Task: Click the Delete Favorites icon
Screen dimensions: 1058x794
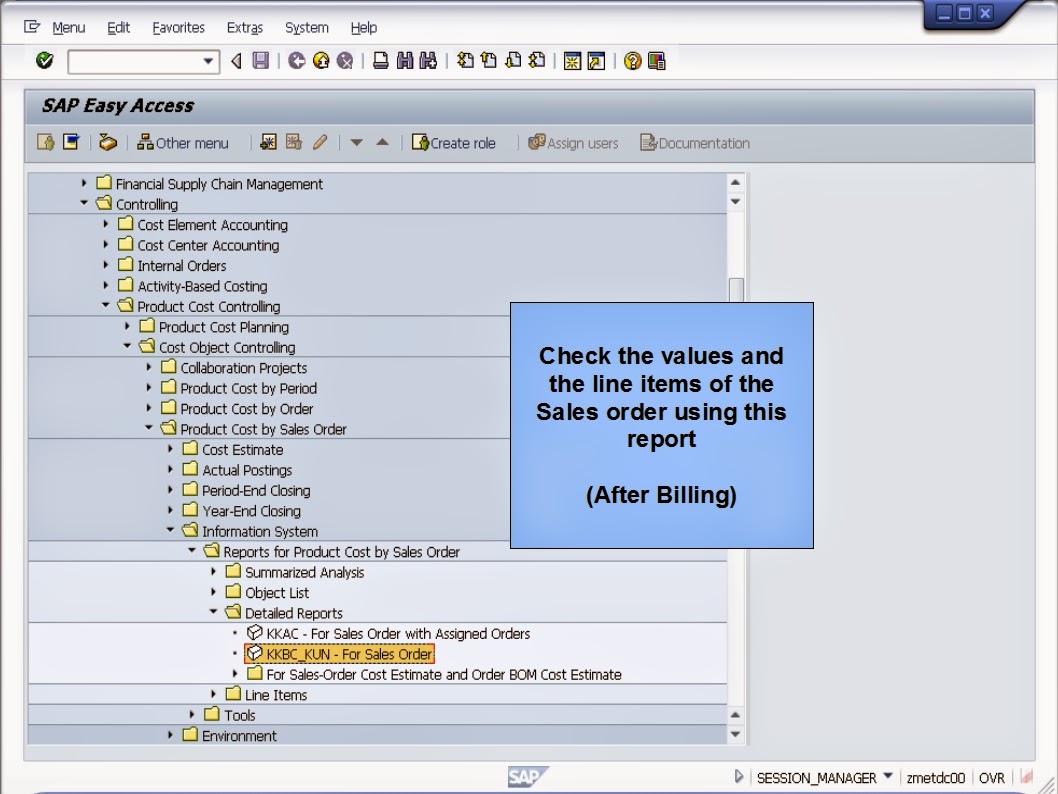Action: point(294,142)
